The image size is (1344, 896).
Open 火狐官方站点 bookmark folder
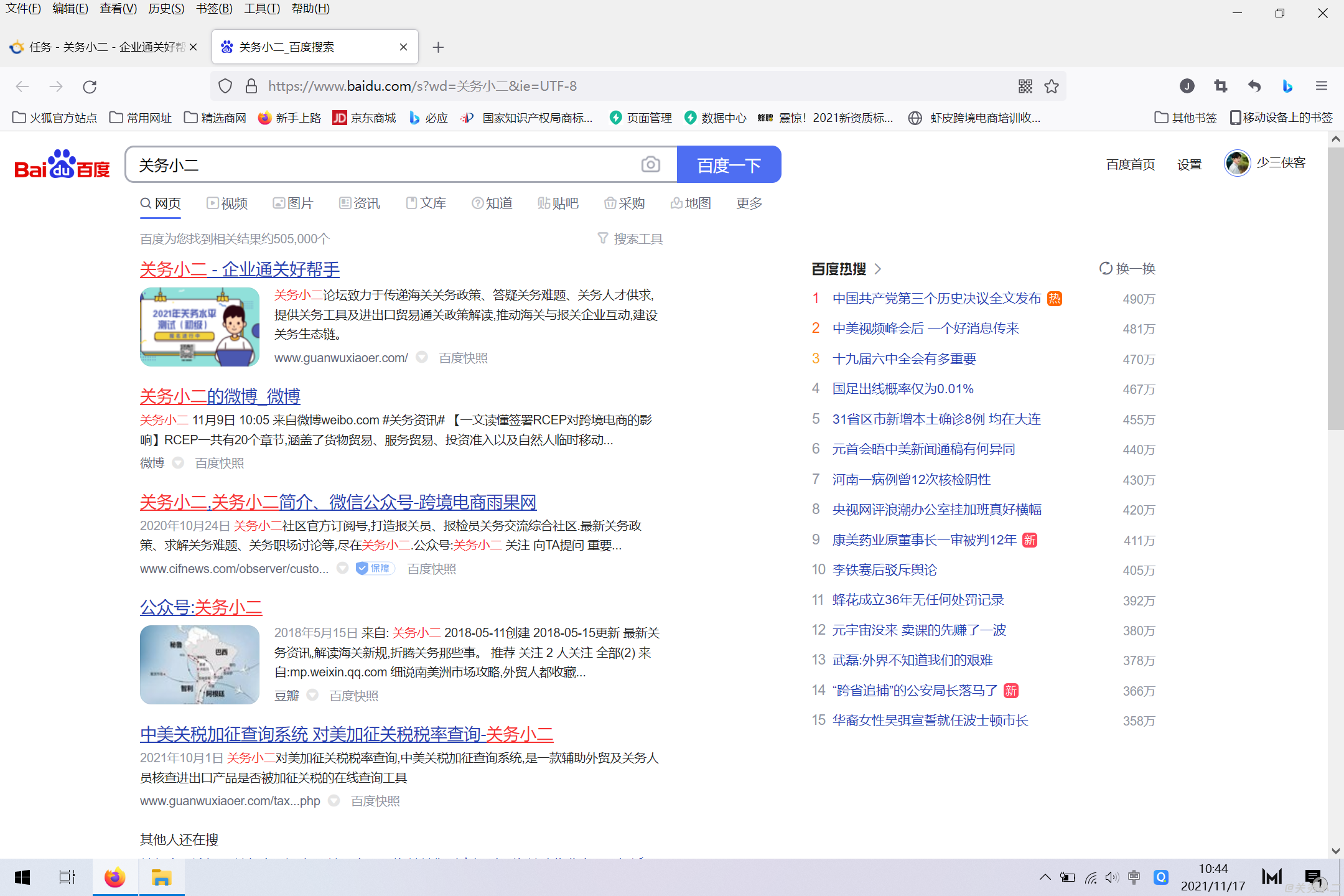(55, 118)
